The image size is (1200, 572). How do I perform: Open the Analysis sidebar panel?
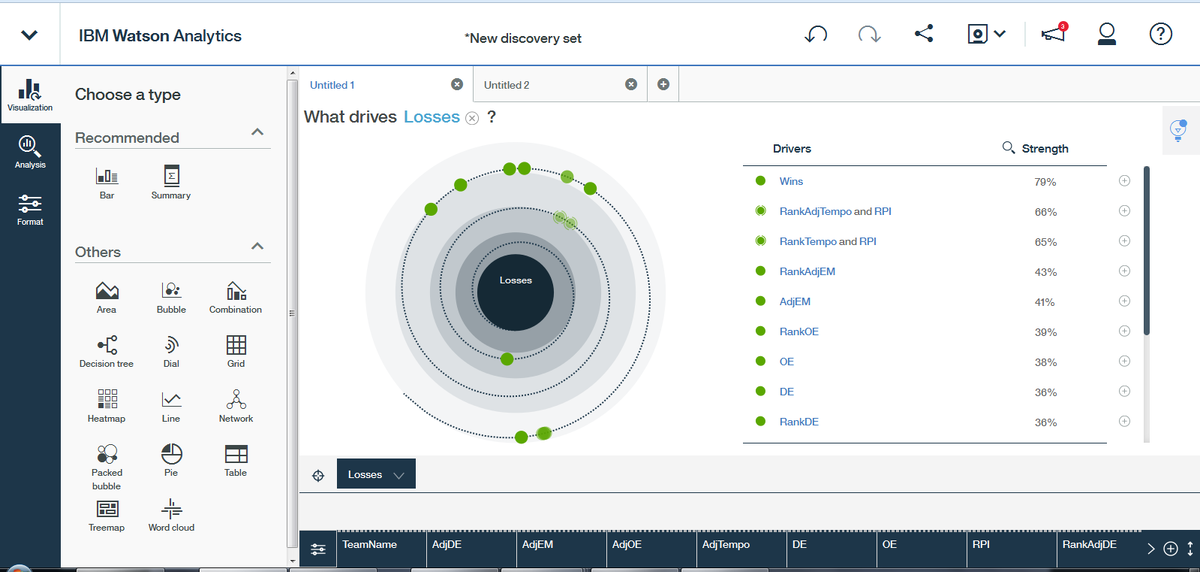[x=30, y=152]
